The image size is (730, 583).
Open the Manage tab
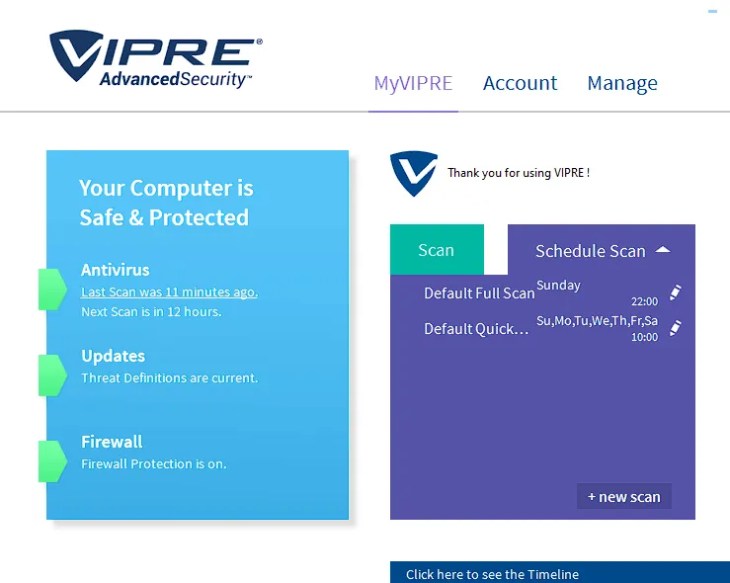(622, 84)
